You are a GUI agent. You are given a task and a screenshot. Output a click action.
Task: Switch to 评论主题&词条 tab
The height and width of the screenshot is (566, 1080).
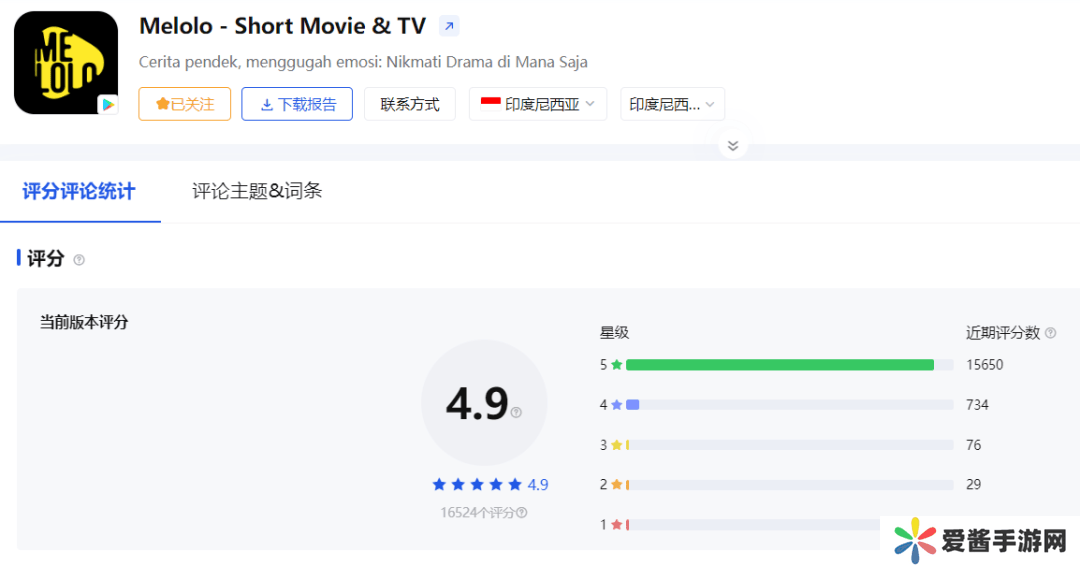(x=257, y=191)
